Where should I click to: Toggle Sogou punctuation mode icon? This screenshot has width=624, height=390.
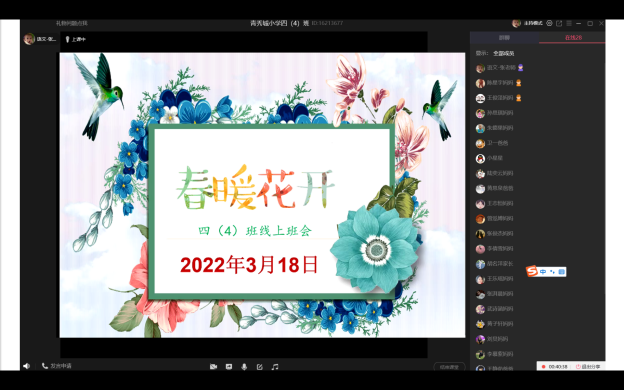pos(552,272)
